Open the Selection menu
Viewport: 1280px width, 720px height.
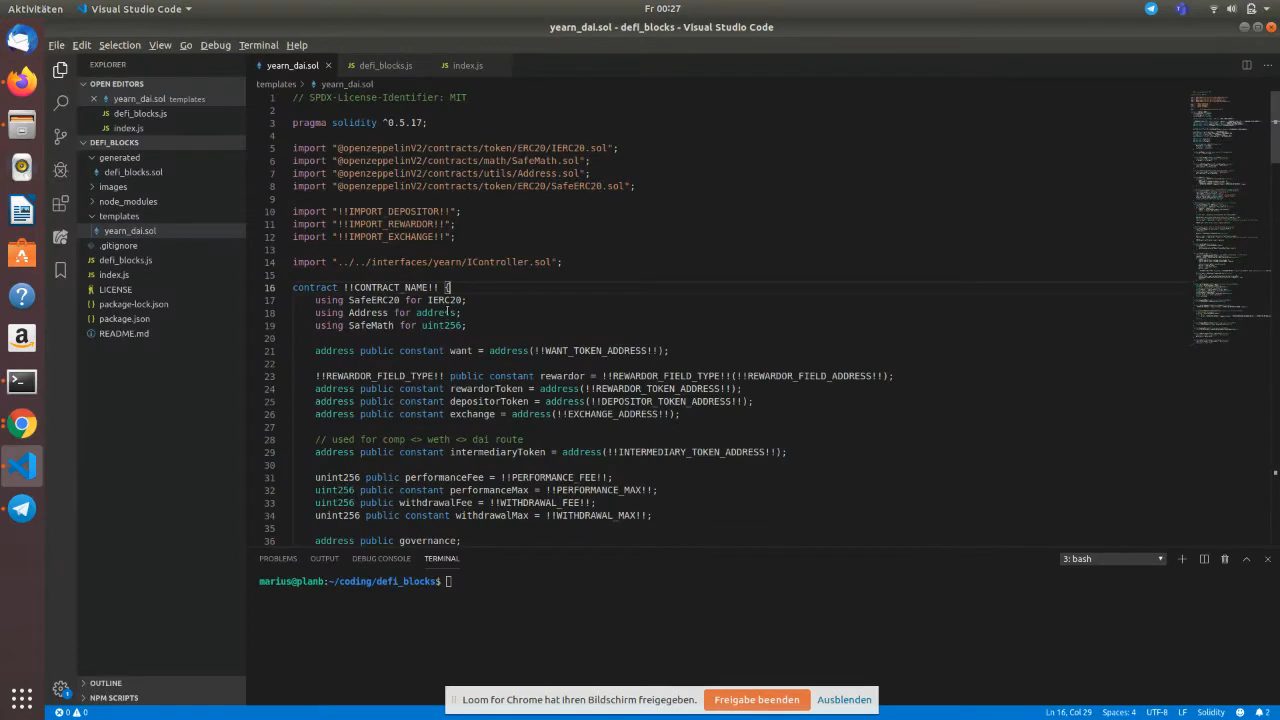coord(119,45)
